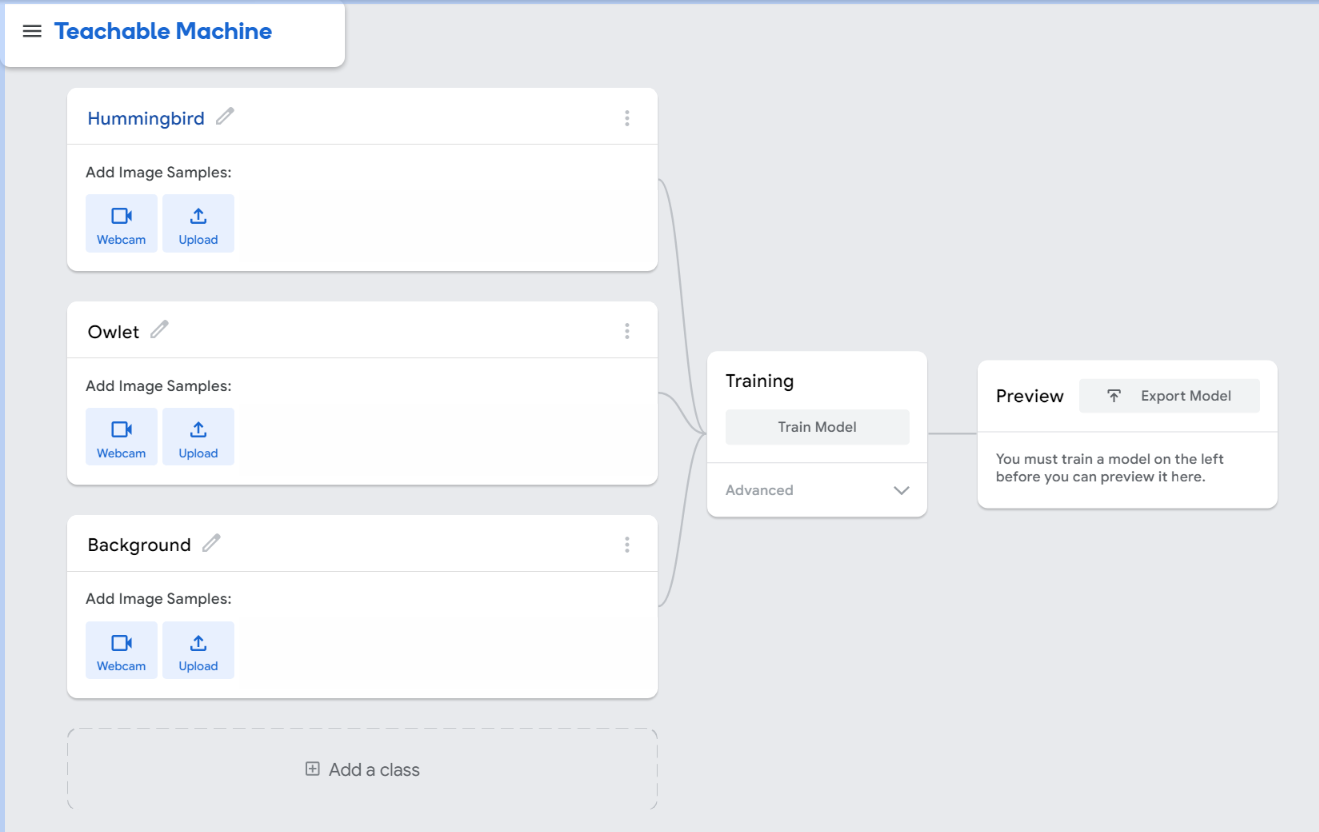Upload image samples to the Owlet class
1319x832 pixels.
pos(198,437)
